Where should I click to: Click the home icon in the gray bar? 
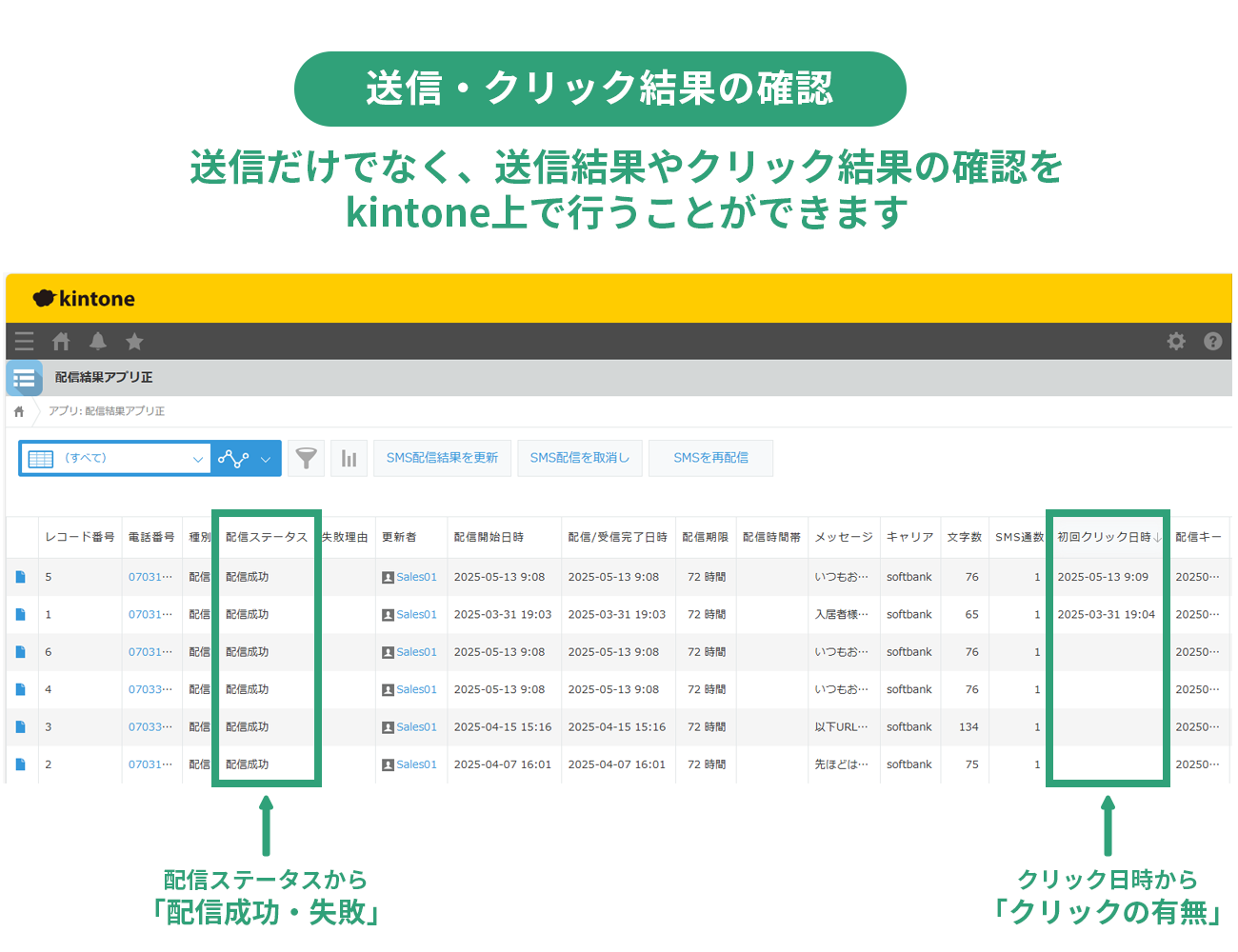click(x=61, y=341)
